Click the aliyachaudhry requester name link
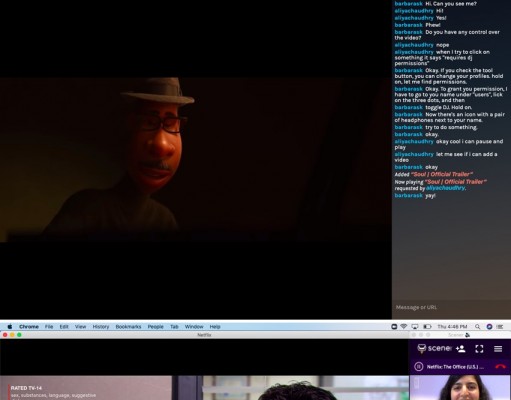The width and height of the screenshot is (511, 400). click(446, 188)
